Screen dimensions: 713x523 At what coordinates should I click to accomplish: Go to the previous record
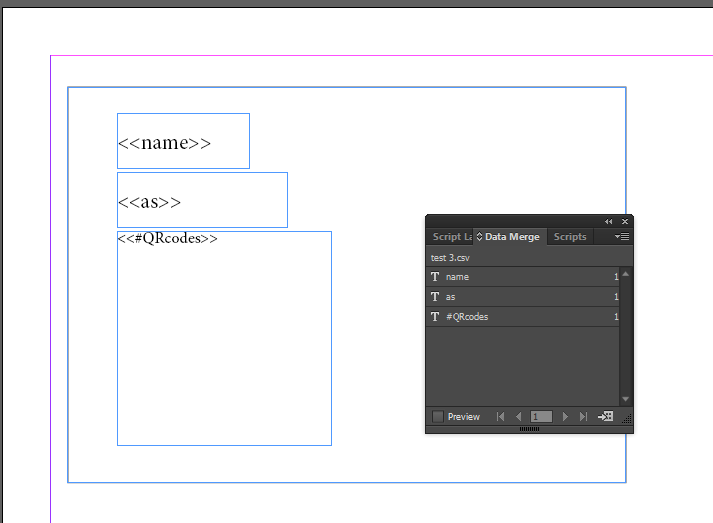pos(518,417)
